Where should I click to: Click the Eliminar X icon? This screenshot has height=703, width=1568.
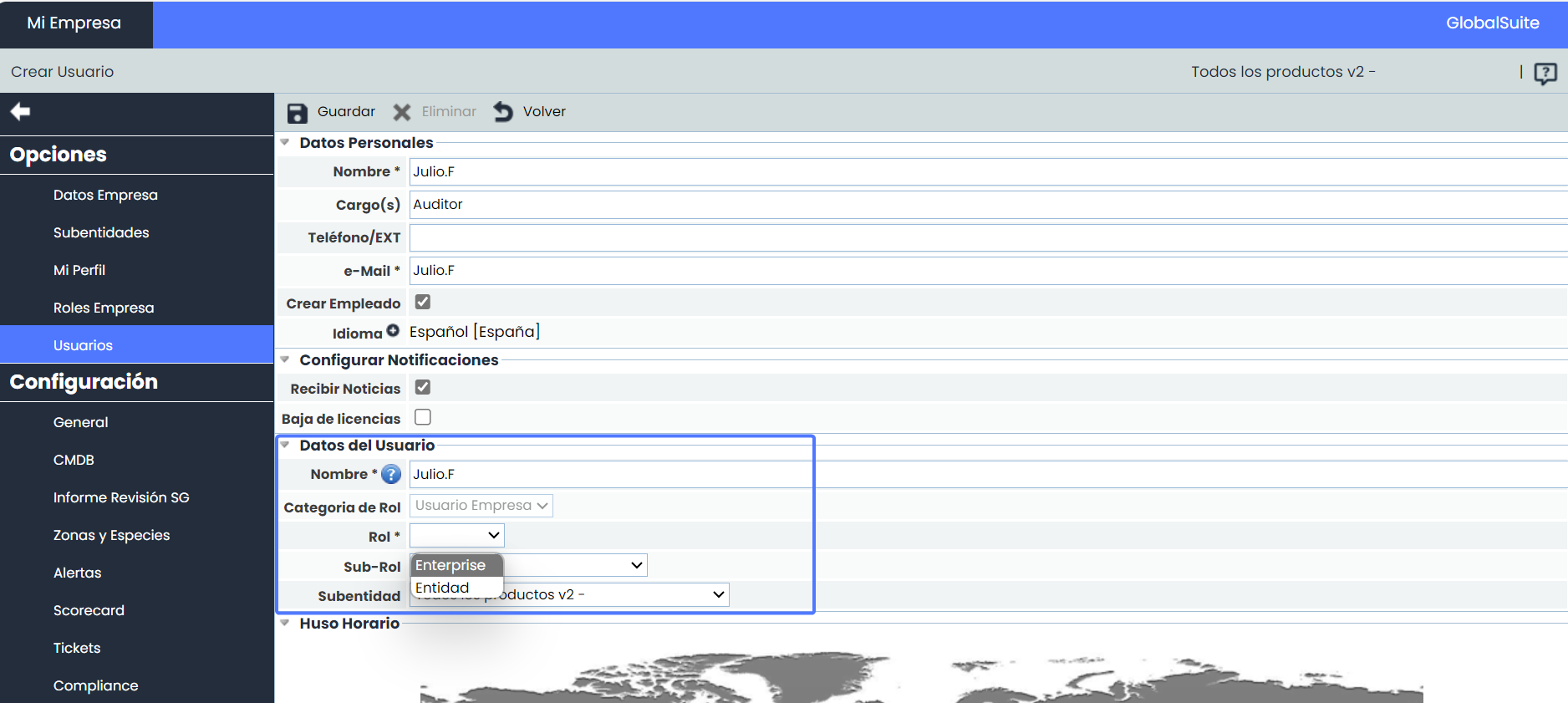tap(402, 112)
